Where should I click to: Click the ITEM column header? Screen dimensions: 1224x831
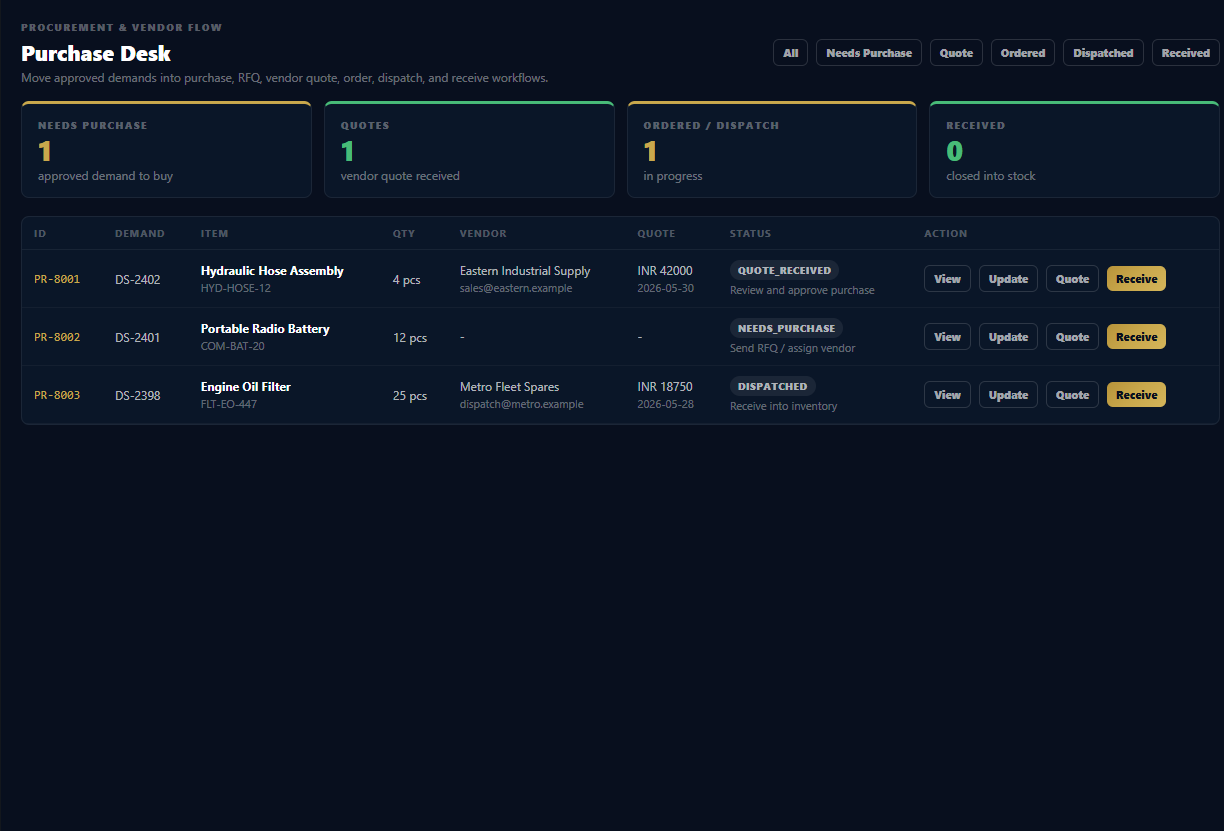(x=214, y=233)
